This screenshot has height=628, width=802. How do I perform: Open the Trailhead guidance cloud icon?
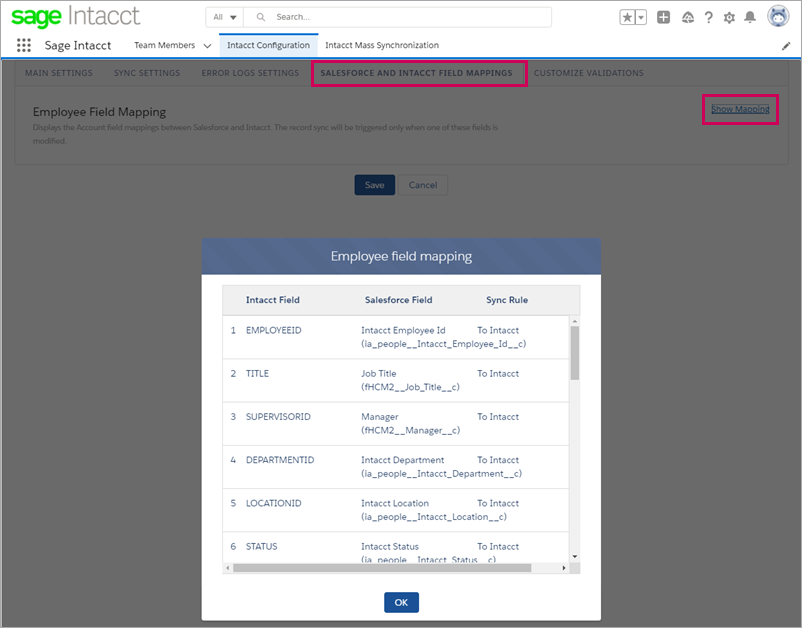click(x=688, y=17)
